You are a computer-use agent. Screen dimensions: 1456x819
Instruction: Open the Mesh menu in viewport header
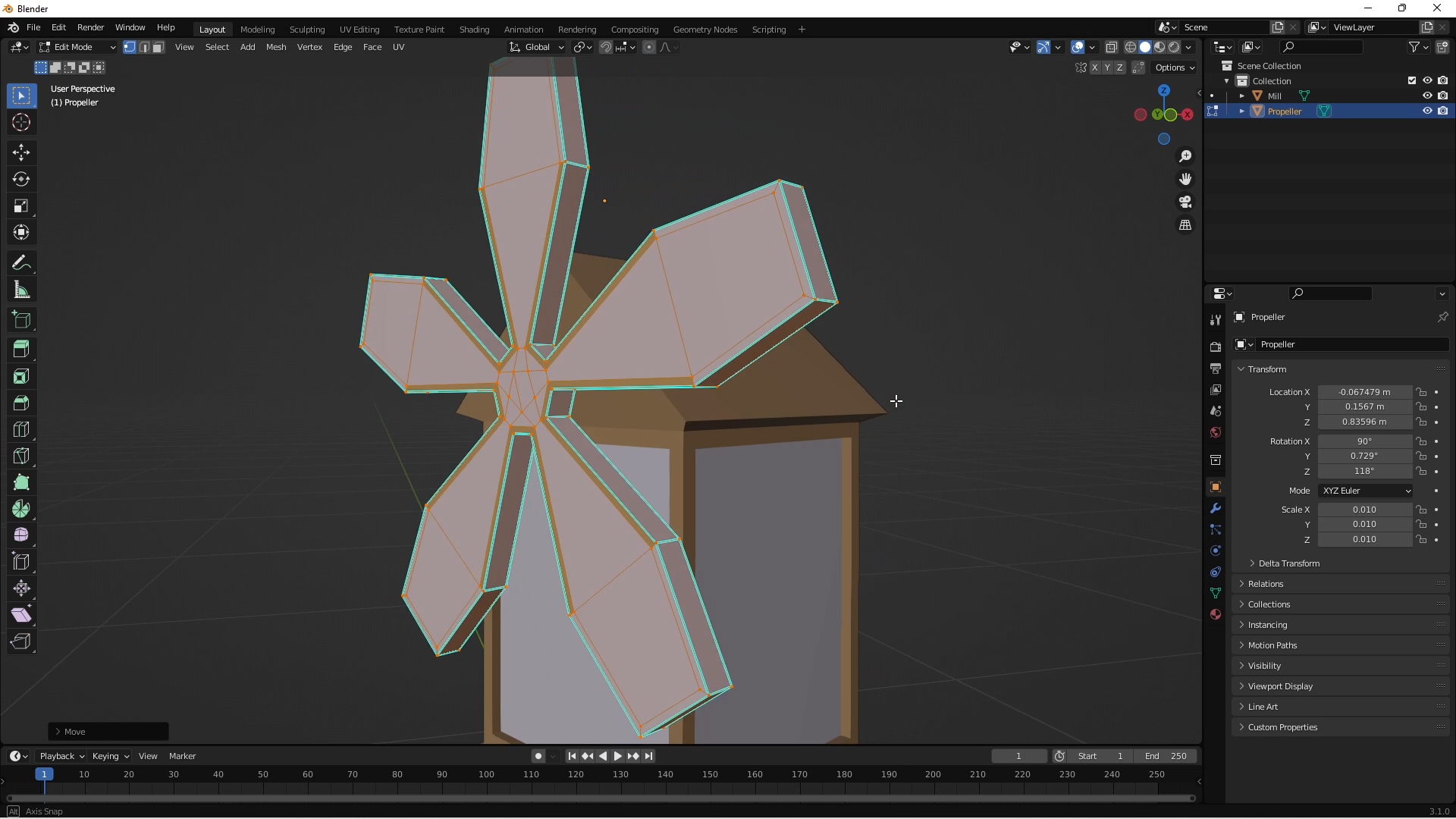click(276, 47)
